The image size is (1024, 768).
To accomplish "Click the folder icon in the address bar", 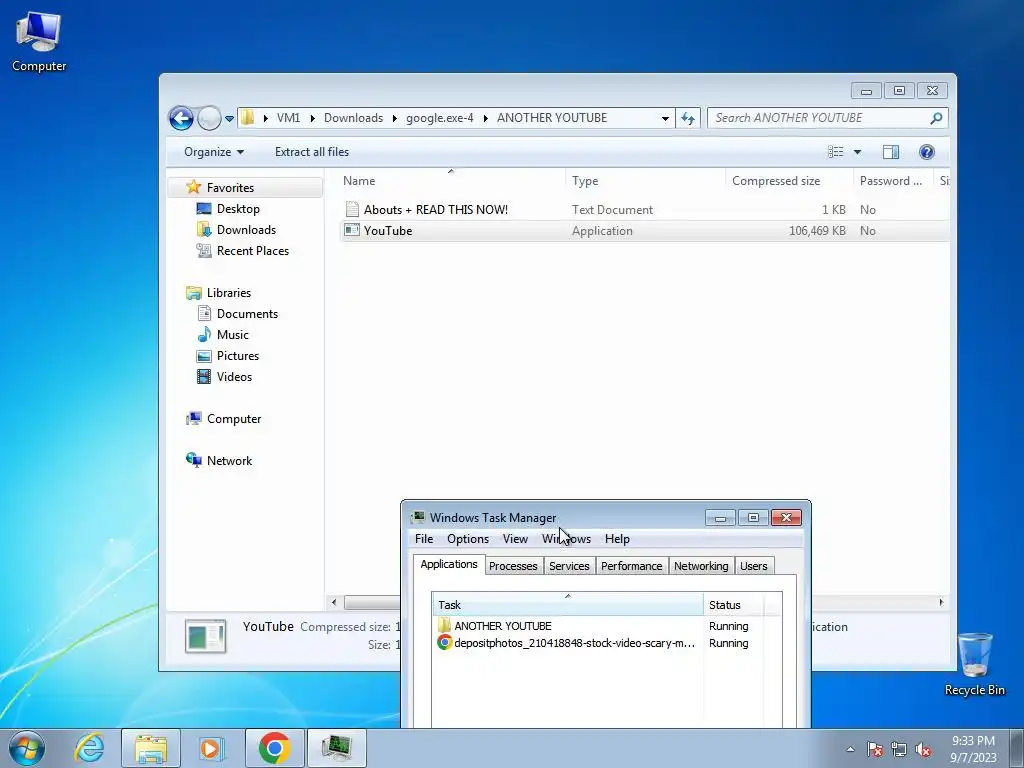I will (x=248, y=118).
